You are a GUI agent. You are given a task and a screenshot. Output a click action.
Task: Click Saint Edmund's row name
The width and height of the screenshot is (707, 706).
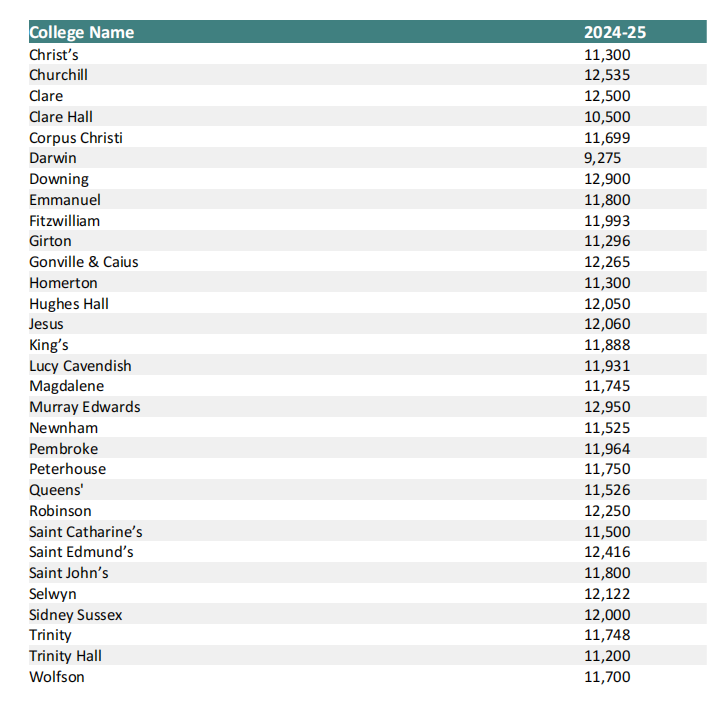[81, 552]
